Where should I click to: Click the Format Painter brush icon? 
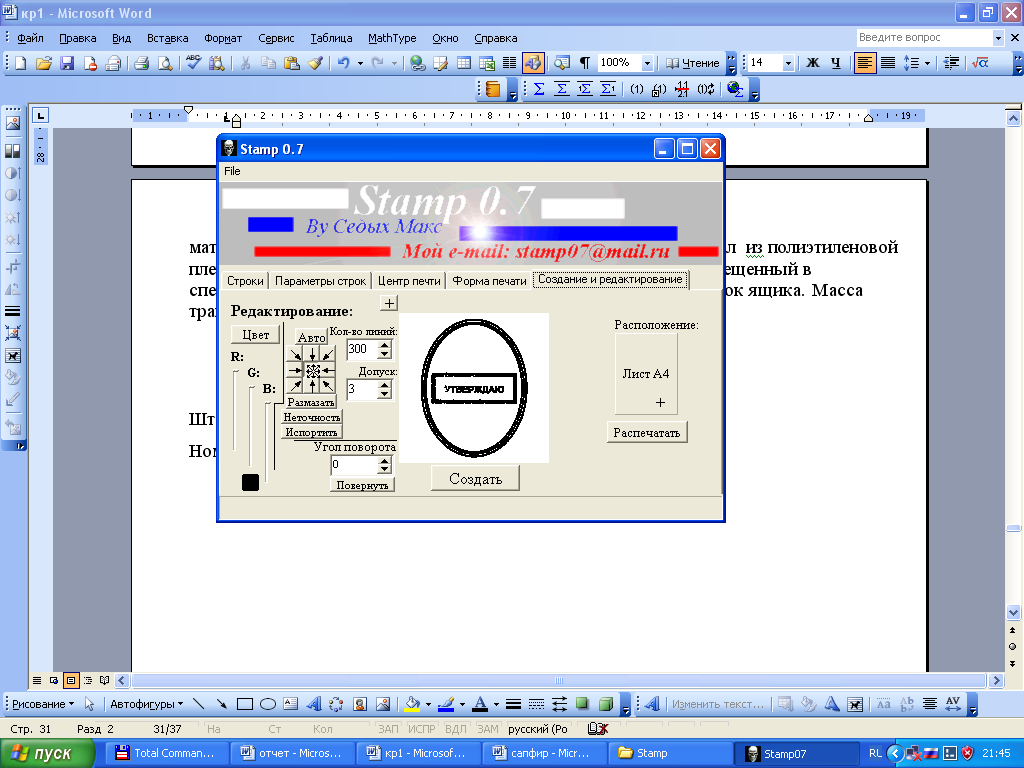coord(315,63)
